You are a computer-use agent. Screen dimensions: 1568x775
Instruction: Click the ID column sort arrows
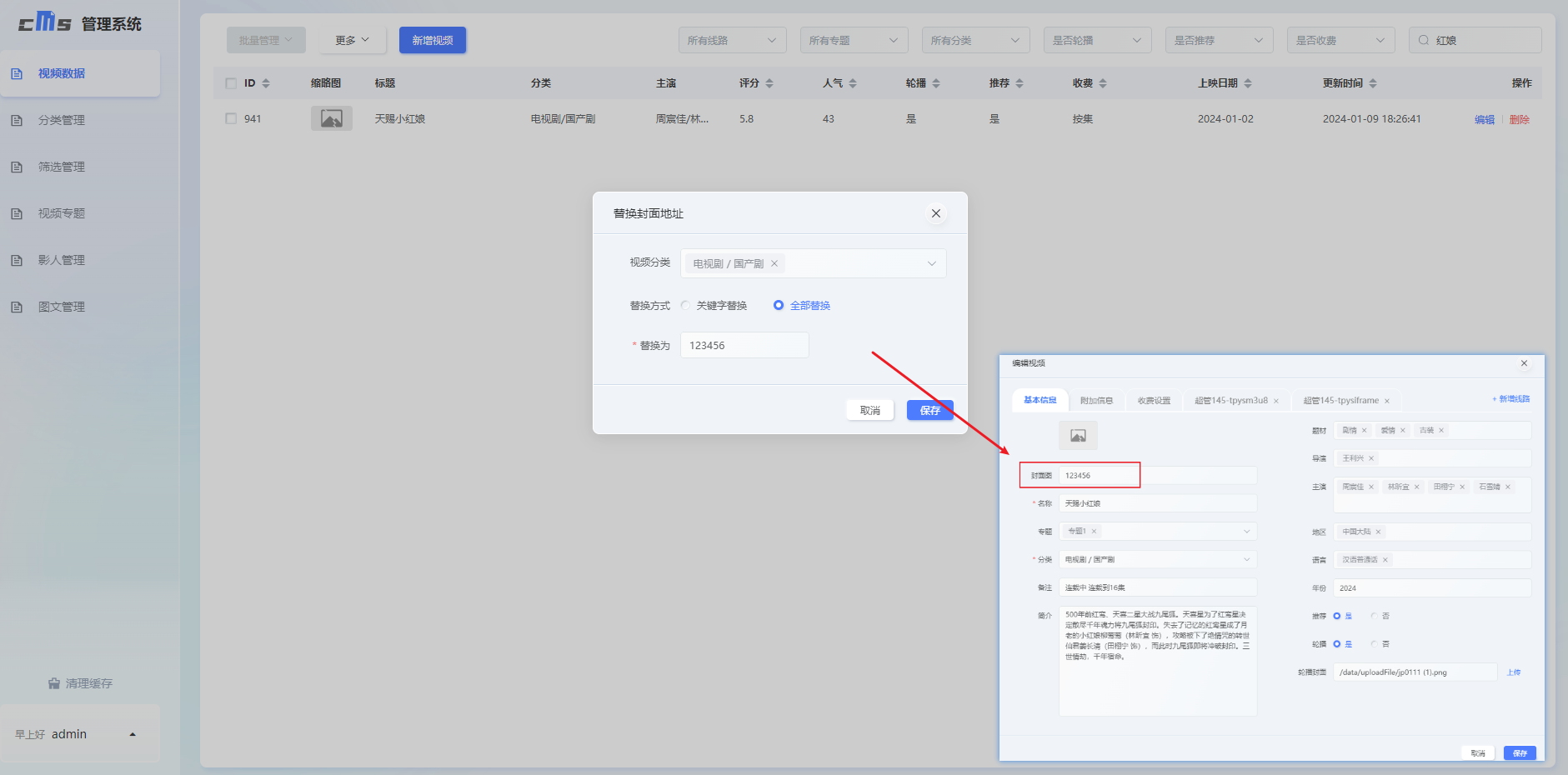click(266, 83)
